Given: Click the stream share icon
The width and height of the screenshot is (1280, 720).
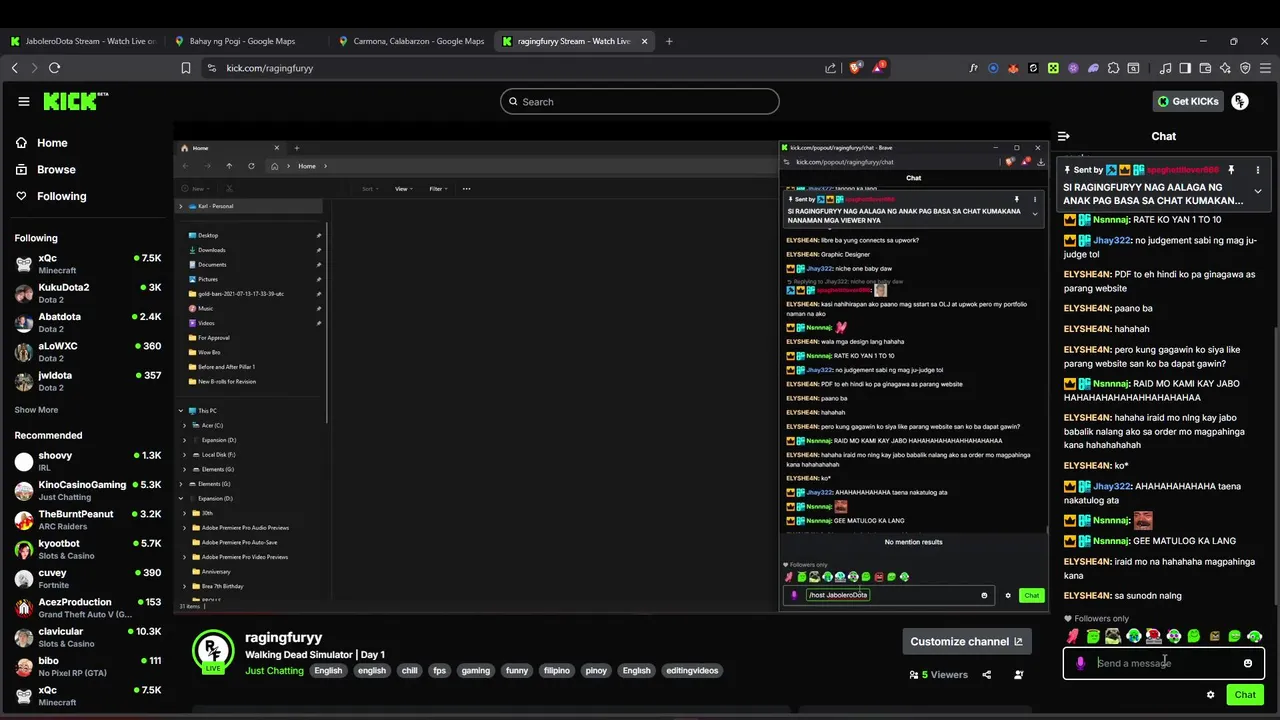Looking at the screenshot, I should [986, 675].
